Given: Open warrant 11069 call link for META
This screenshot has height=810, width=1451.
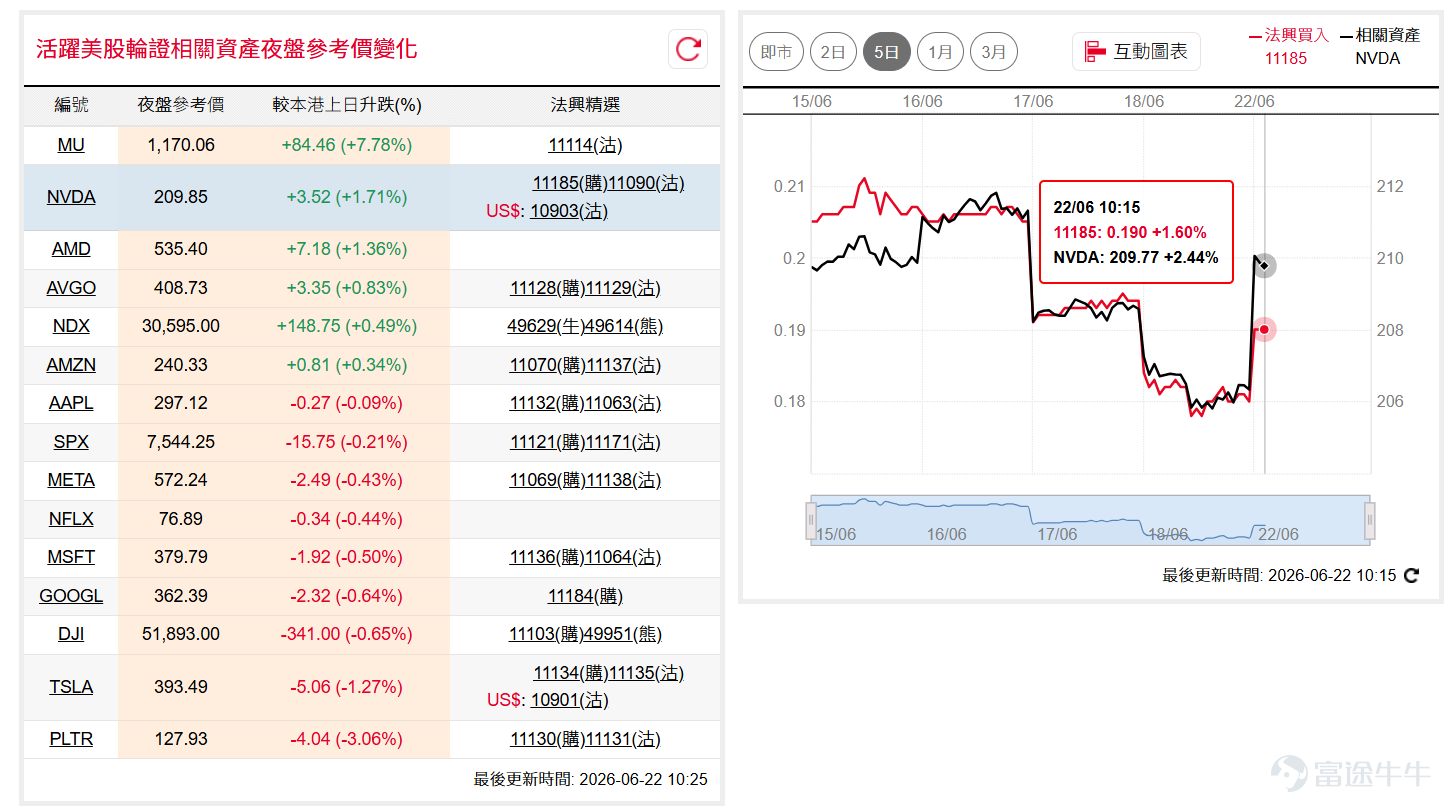Looking at the screenshot, I should point(548,480).
